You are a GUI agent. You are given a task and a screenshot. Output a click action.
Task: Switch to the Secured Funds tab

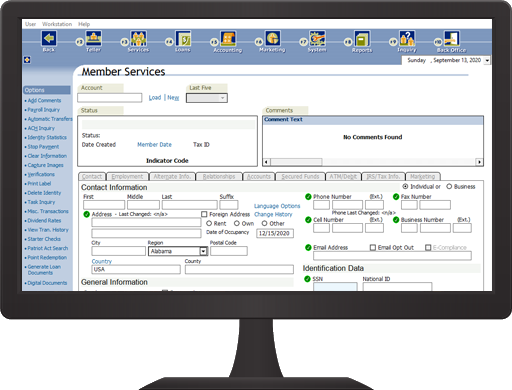300,176
